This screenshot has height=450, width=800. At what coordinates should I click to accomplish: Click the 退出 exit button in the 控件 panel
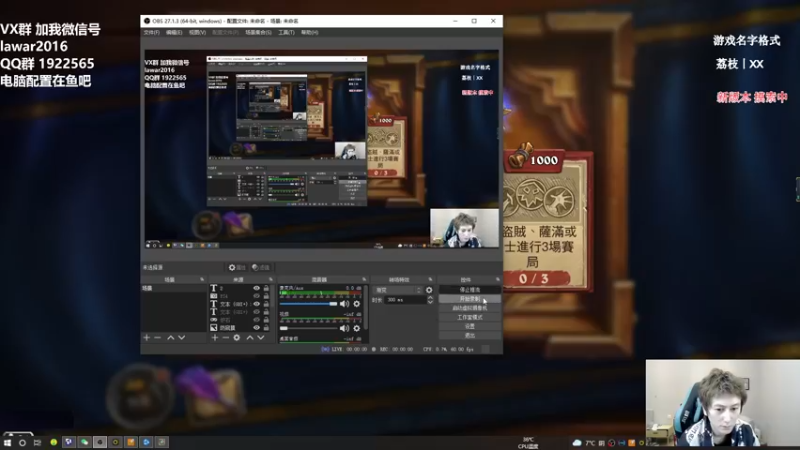(x=469, y=335)
